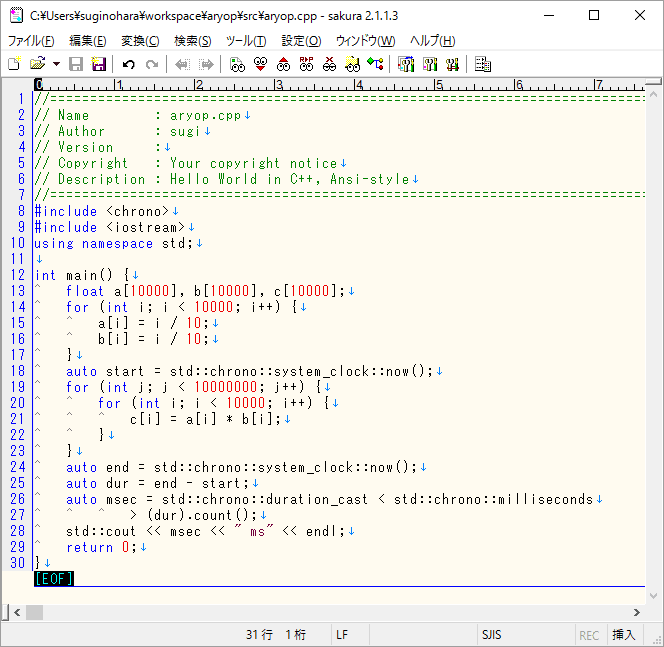Open type-specific settings icon
The image size is (664, 647).
point(430,64)
